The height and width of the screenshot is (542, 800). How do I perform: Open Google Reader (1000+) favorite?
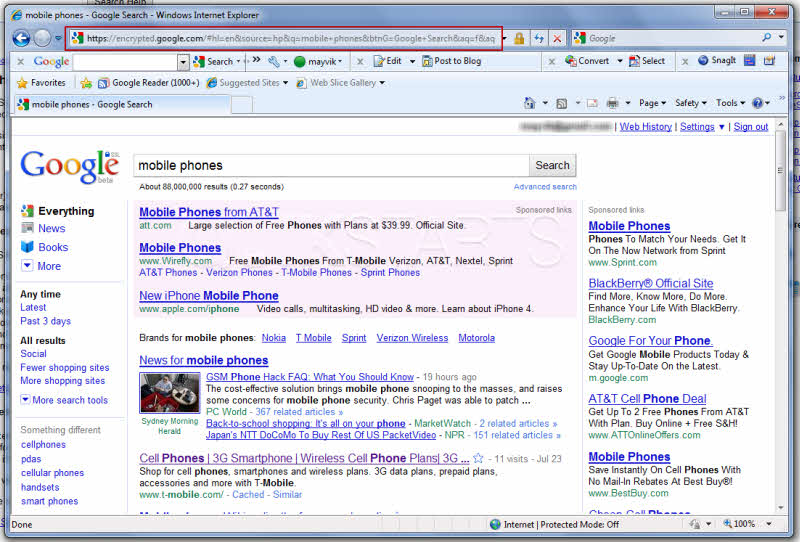coord(148,83)
